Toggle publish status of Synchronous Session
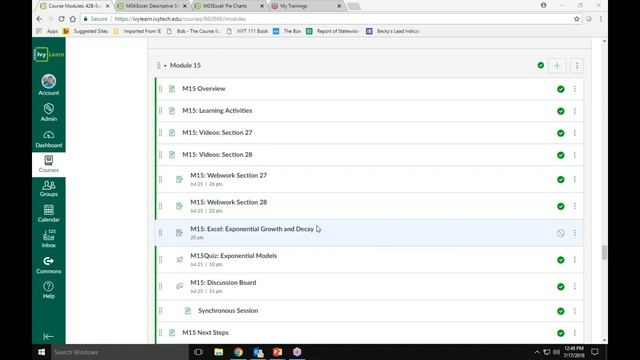Viewport: 640px width, 360px height. tap(561, 311)
